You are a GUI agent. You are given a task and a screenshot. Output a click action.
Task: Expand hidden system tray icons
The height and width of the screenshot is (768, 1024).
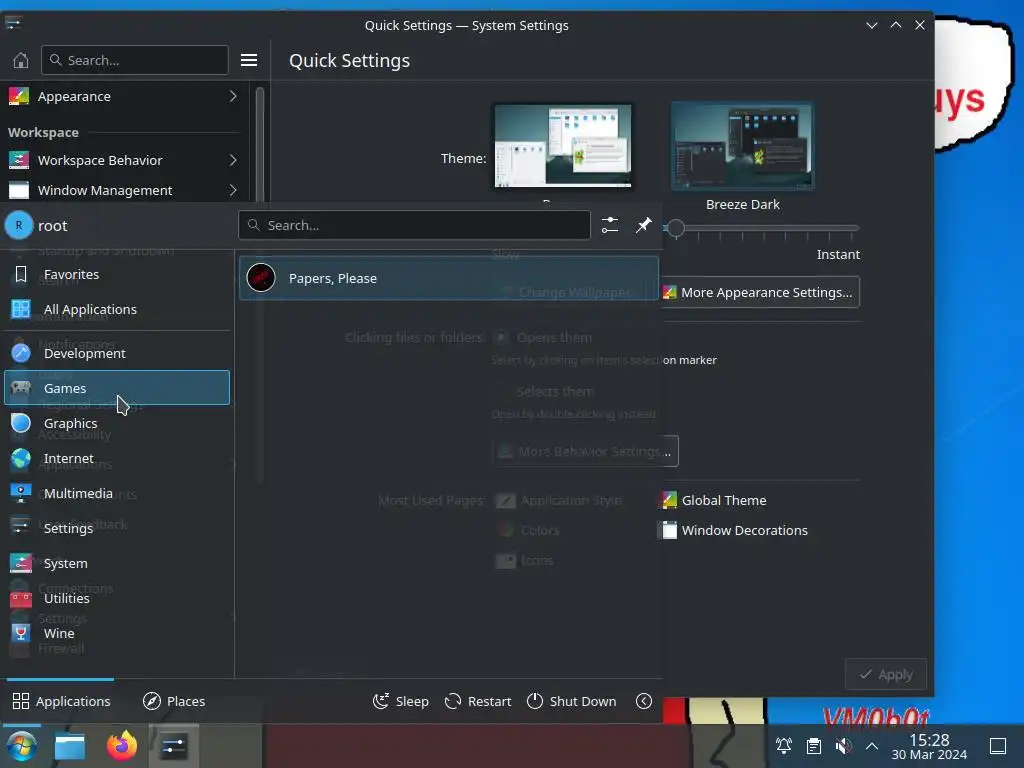[x=872, y=746]
